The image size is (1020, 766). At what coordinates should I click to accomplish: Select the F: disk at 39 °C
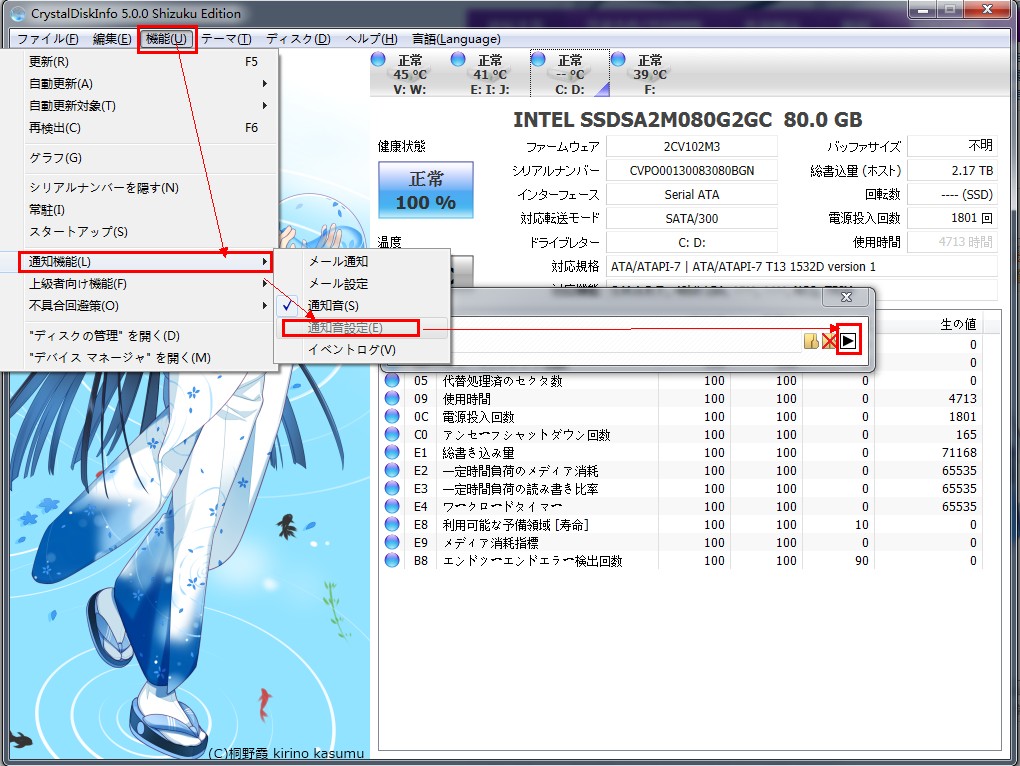(x=650, y=75)
